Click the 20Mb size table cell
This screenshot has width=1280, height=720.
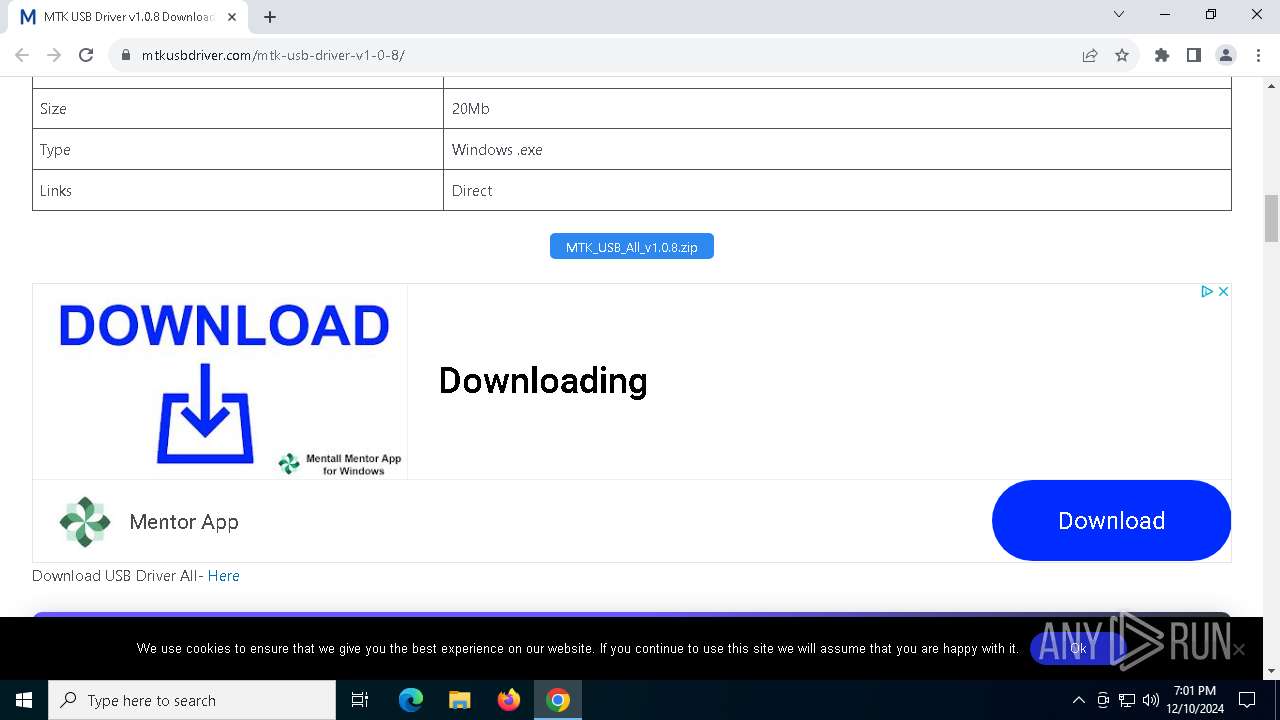coord(837,109)
